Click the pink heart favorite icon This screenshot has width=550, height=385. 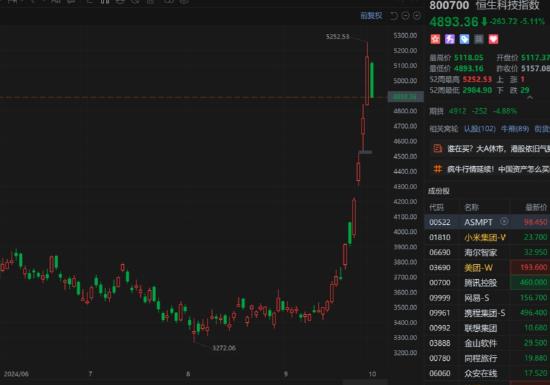[493, 39]
